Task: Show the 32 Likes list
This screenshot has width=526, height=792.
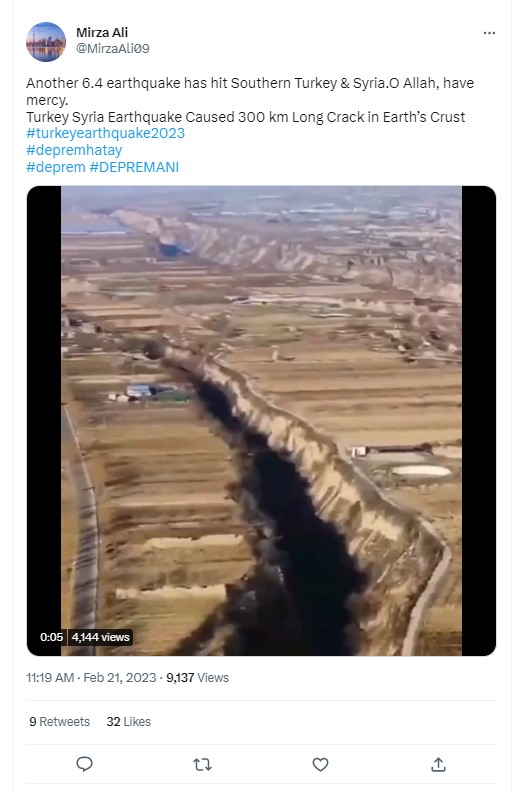Action: [x=129, y=721]
